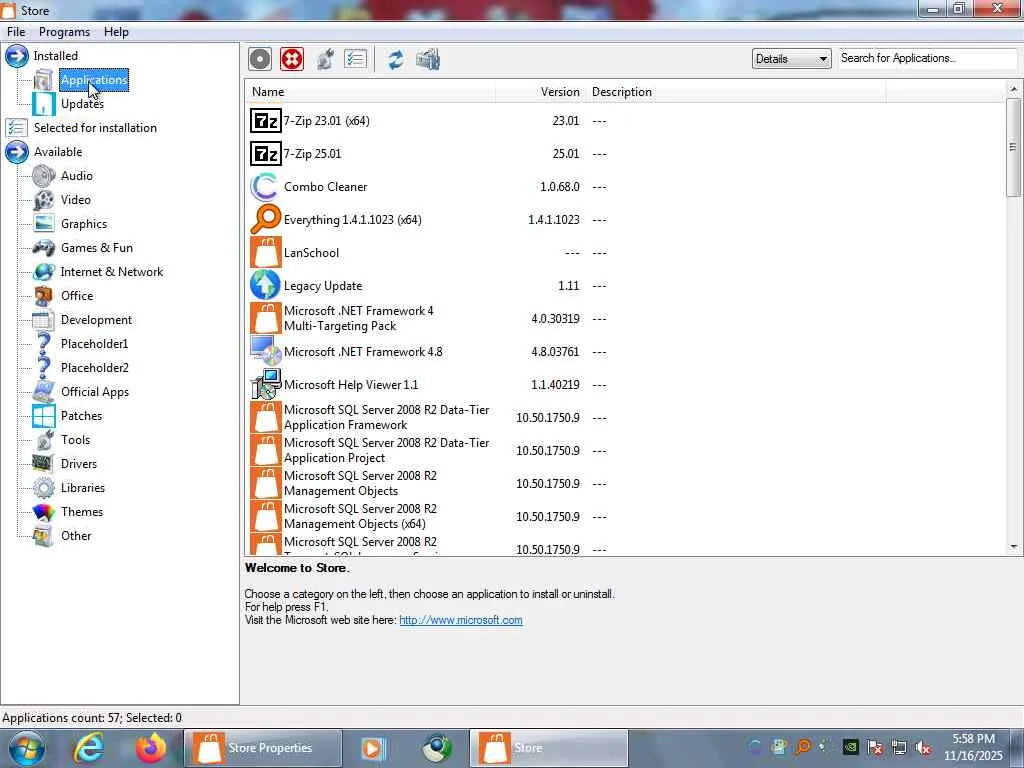Click the Libraries gear icon
Viewport: 1024px width, 768px height.
44,488
